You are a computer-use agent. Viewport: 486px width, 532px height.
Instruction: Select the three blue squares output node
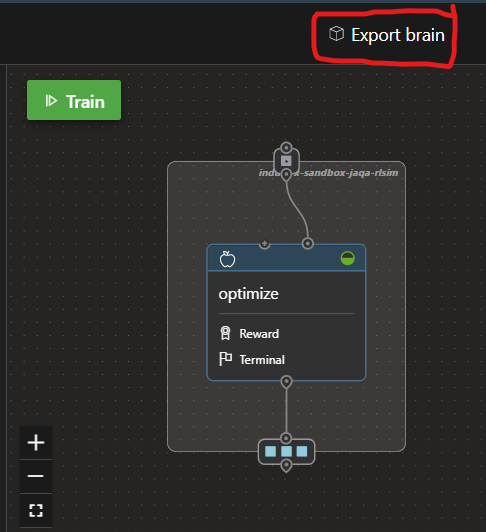[x=286, y=452]
